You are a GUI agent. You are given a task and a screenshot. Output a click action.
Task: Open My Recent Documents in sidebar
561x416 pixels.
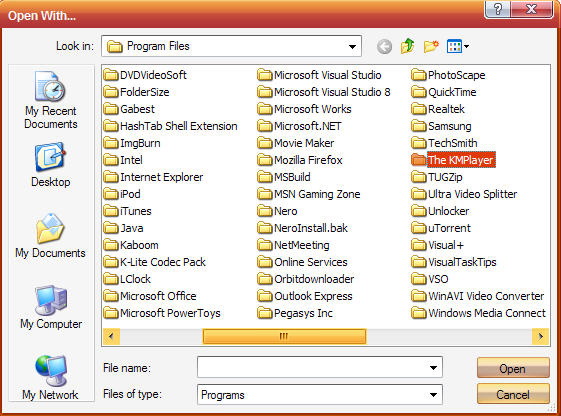(x=50, y=100)
